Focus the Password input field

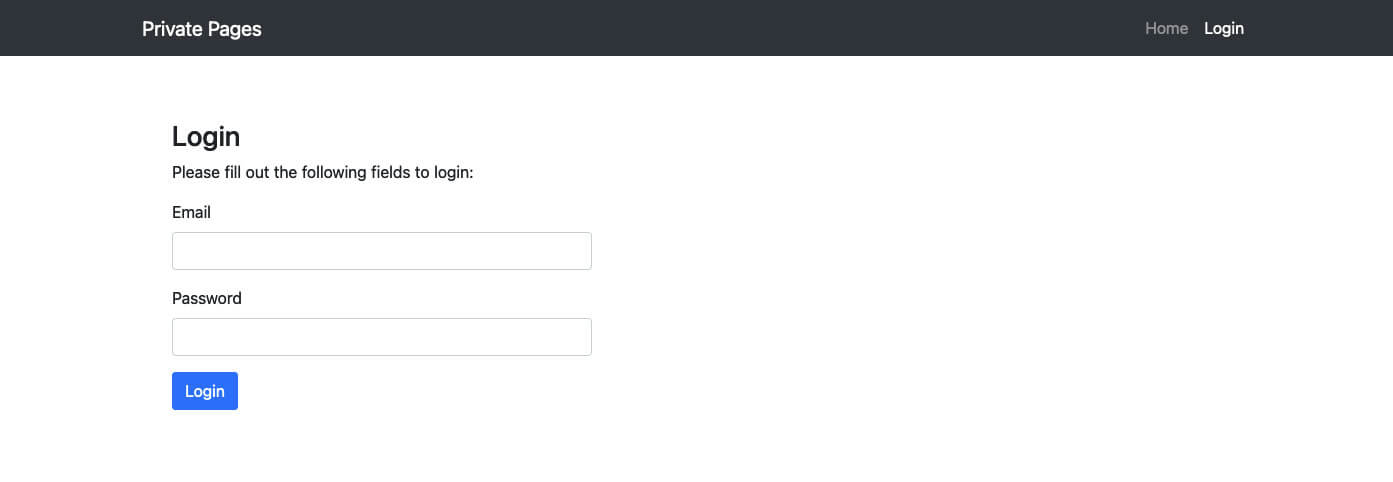[x=382, y=337]
